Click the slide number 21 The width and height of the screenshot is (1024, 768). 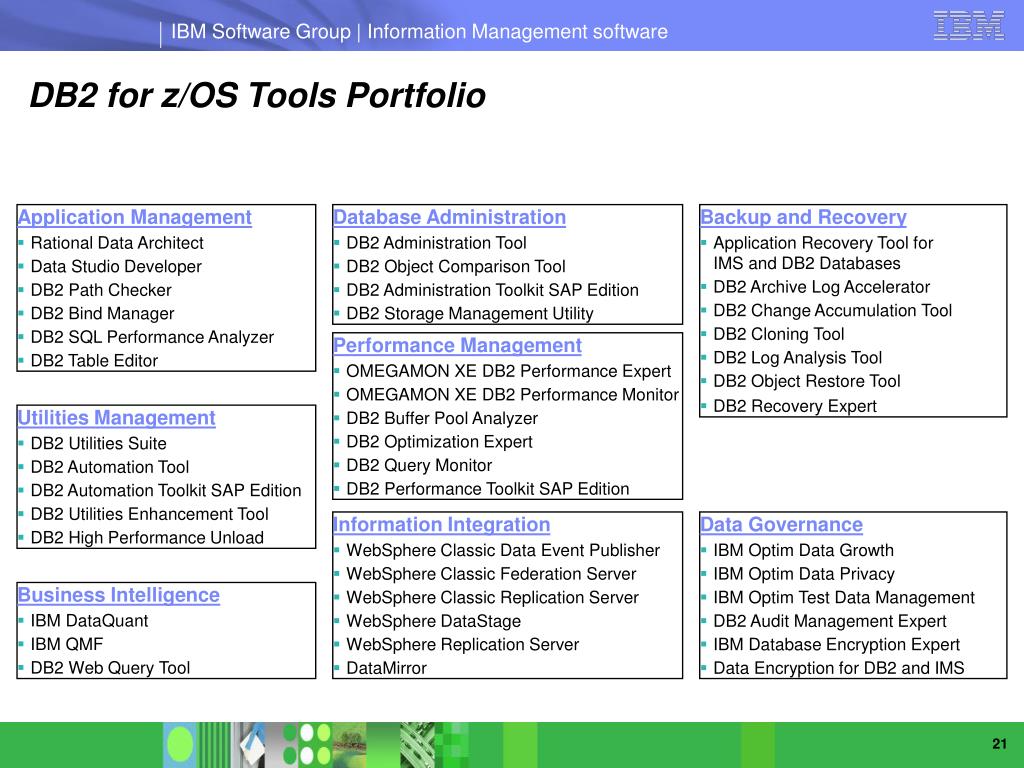tap(999, 744)
